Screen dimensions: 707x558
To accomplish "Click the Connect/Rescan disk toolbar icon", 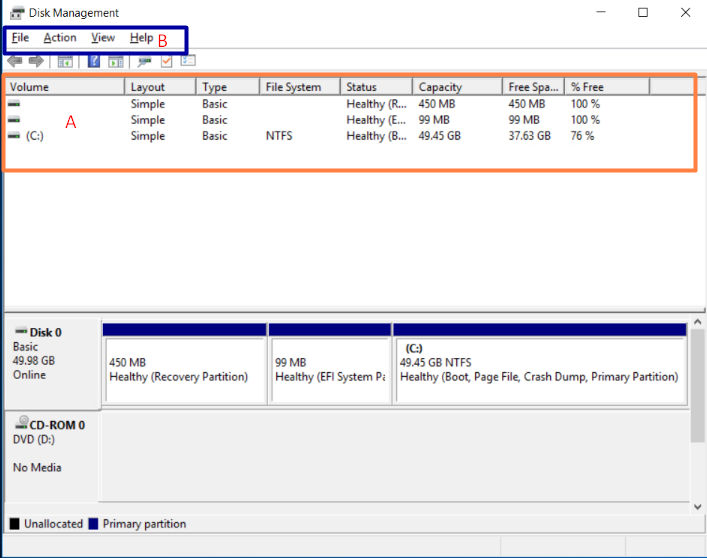I will click(x=144, y=62).
